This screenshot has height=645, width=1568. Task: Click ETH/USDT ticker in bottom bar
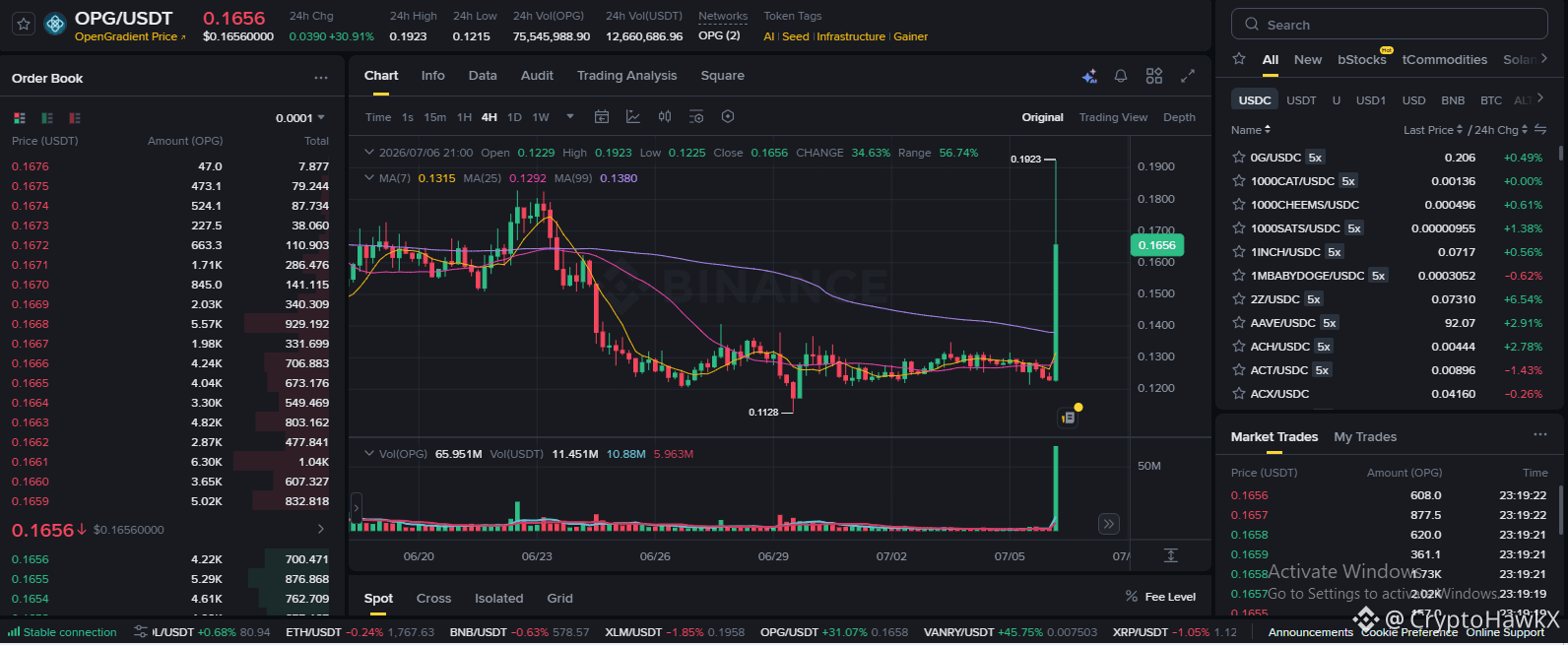point(359,632)
